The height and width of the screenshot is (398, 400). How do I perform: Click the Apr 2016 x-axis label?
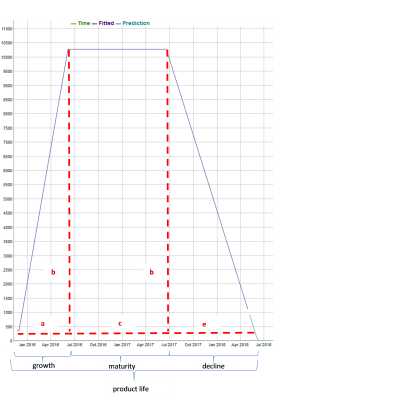[51, 345]
